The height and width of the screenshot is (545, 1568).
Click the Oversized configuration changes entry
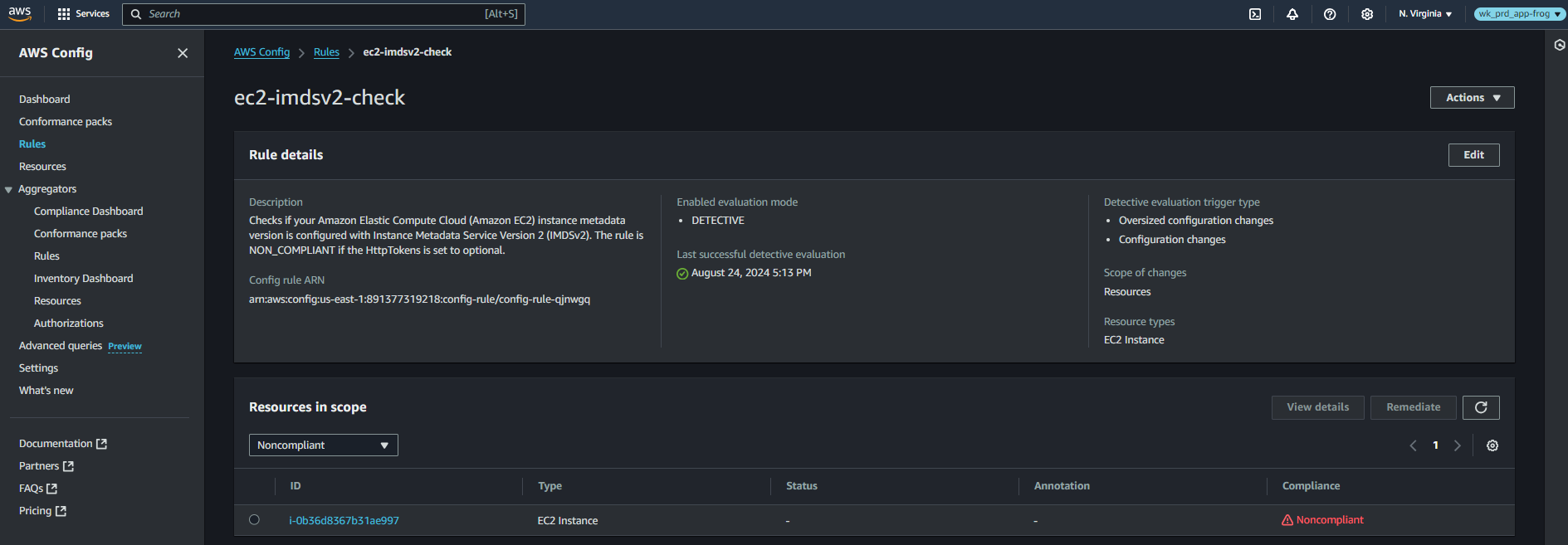tap(1196, 221)
